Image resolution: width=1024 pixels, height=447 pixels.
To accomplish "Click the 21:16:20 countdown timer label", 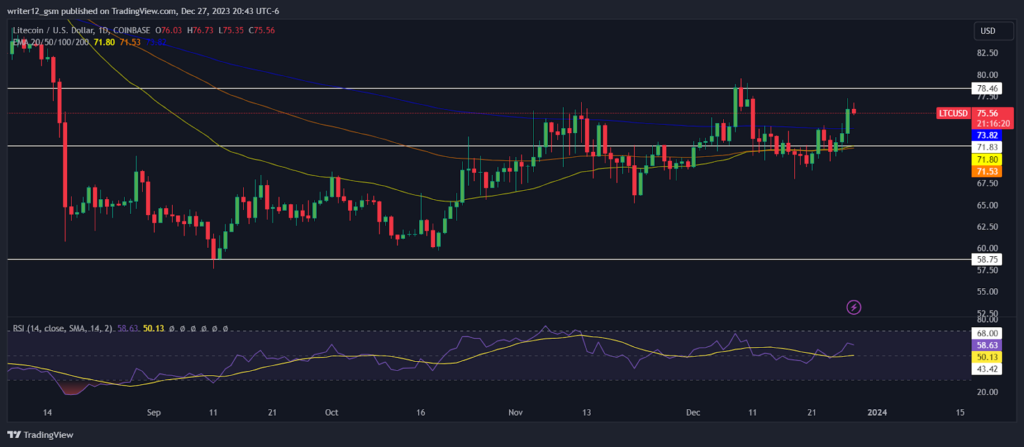I will click(x=991, y=123).
